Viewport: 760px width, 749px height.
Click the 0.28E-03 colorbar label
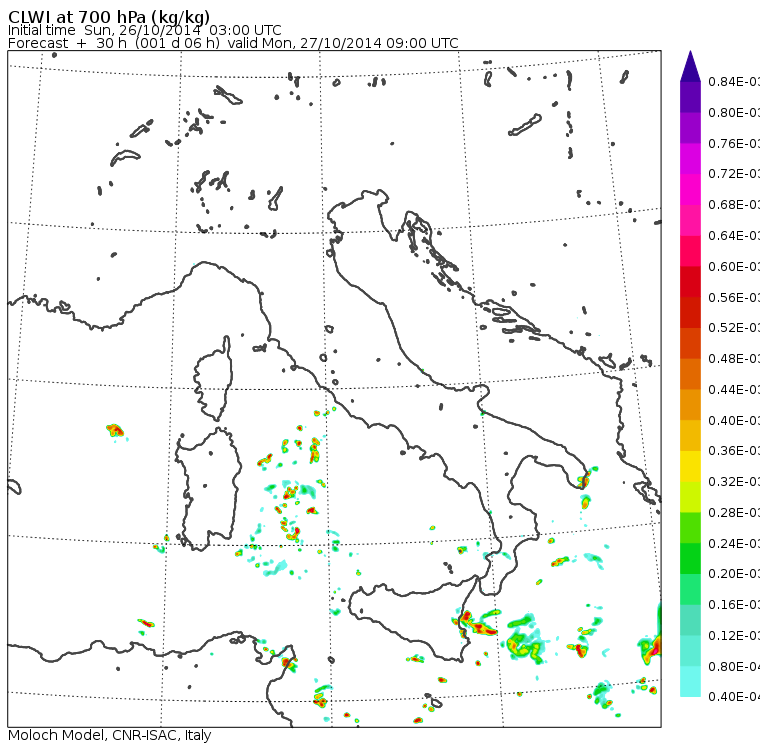(x=734, y=512)
